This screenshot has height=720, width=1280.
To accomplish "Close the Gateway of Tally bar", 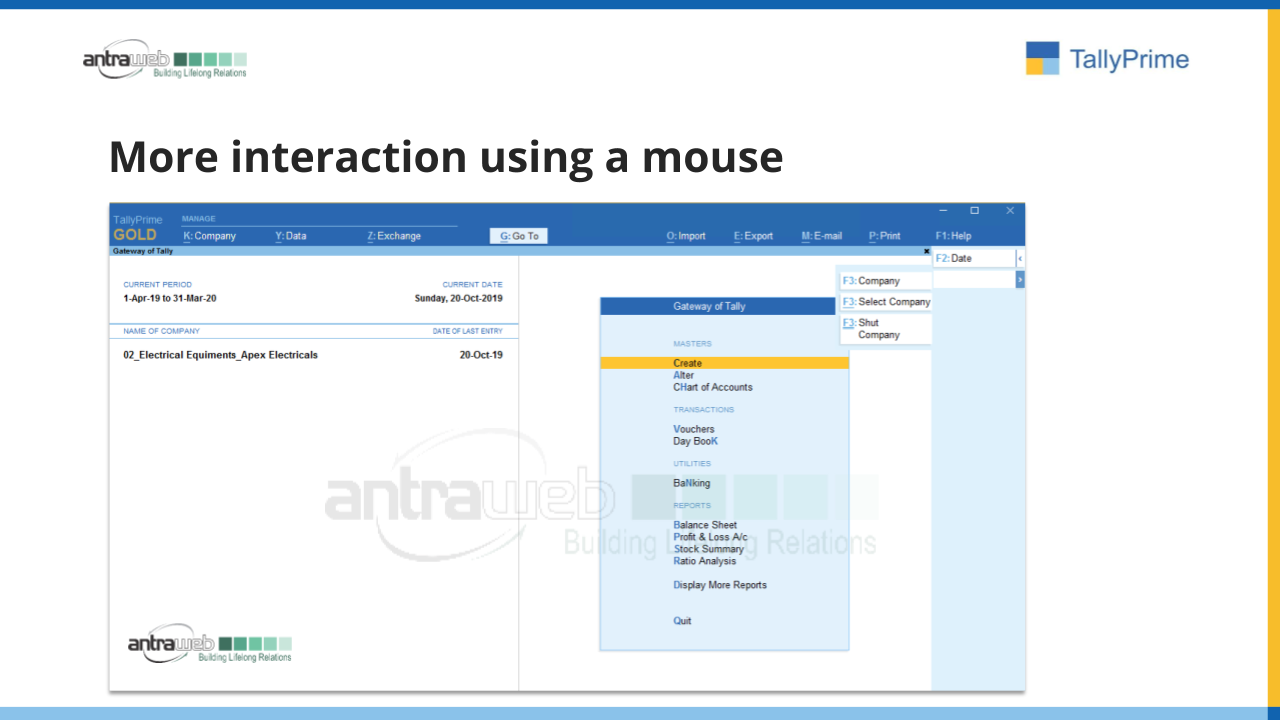I will pyautogui.click(x=926, y=251).
